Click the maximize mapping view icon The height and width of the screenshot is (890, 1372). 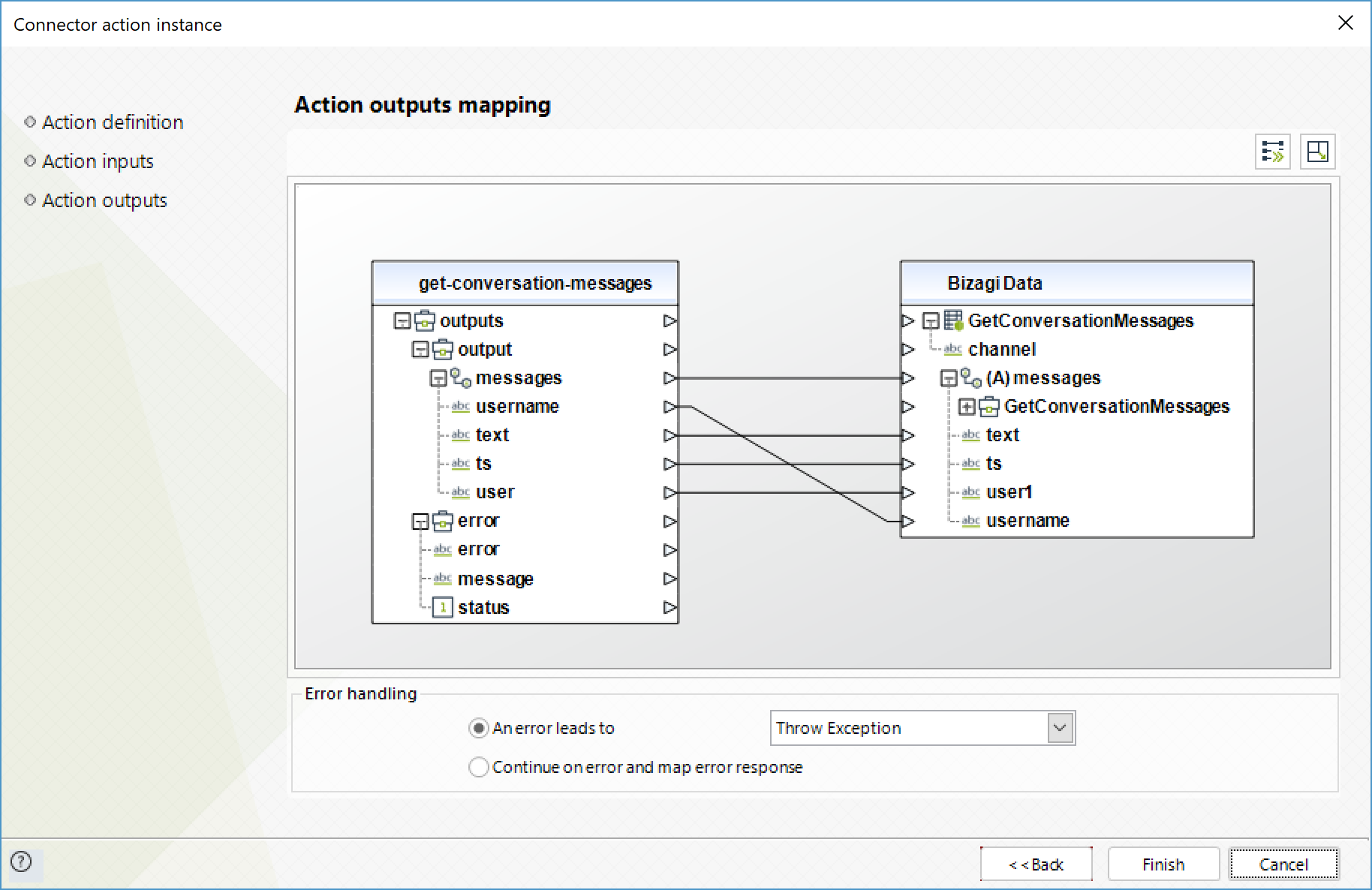click(1317, 152)
